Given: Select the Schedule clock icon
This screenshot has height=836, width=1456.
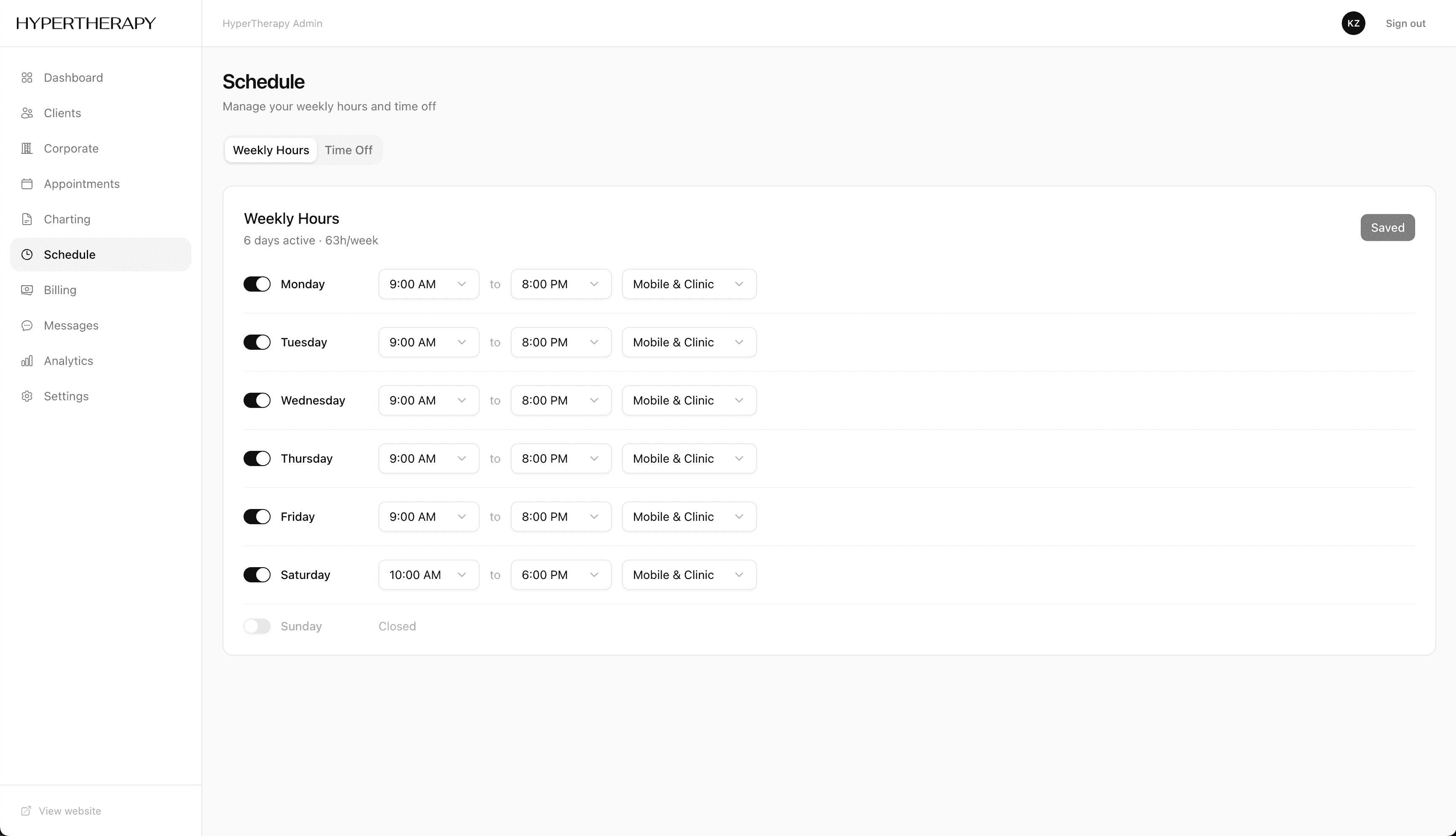Looking at the screenshot, I should coord(27,255).
